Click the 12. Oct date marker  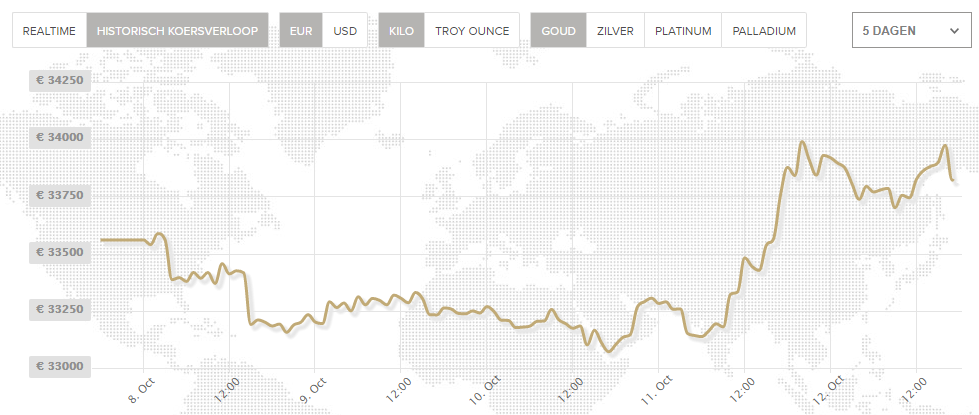click(831, 390)
